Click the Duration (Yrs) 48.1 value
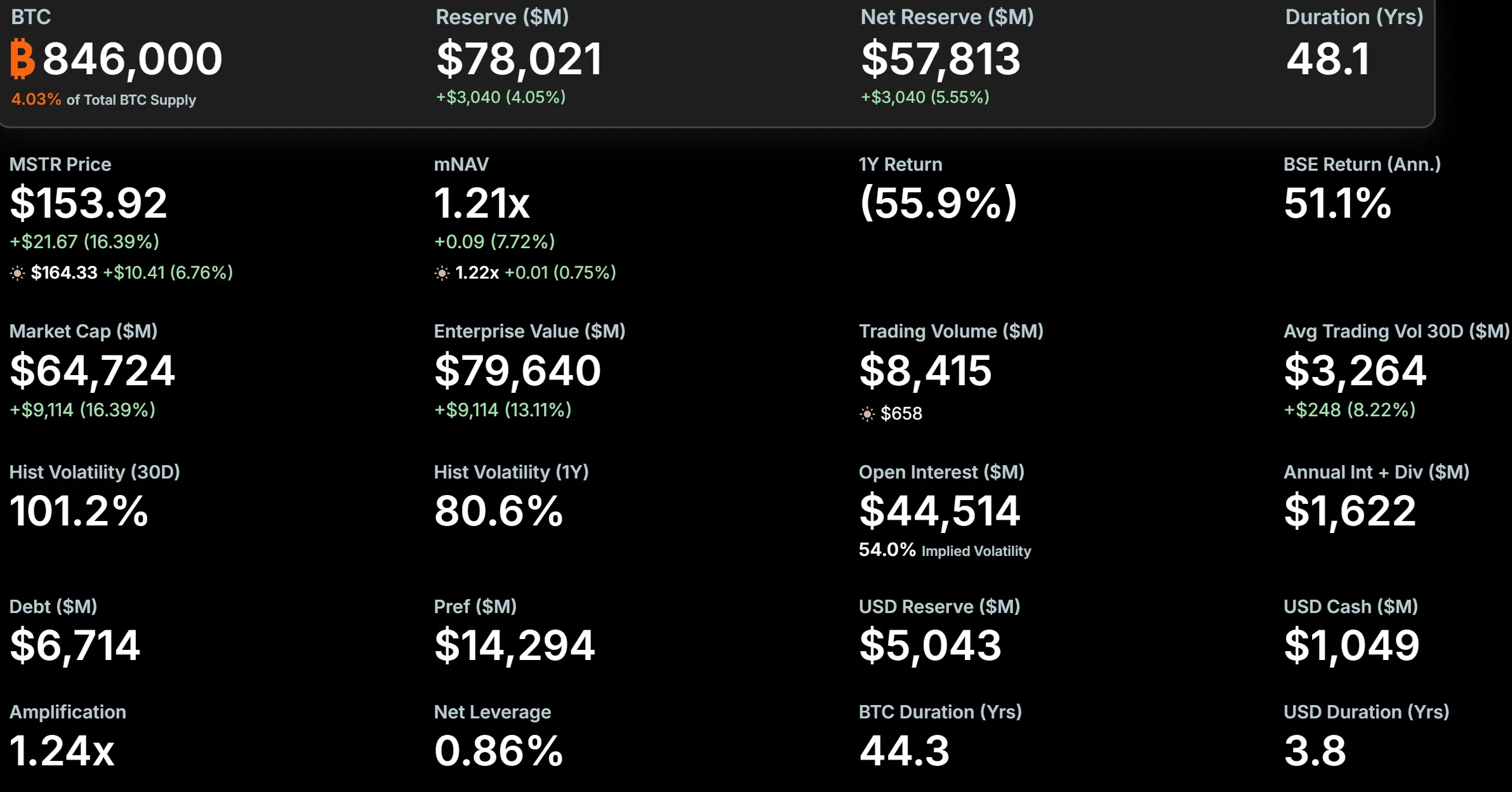 tap(1327, 59)
